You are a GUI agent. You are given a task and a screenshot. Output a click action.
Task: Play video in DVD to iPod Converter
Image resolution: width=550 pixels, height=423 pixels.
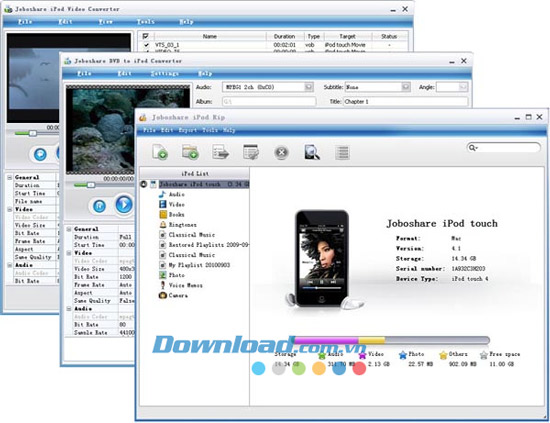point(124,204)
